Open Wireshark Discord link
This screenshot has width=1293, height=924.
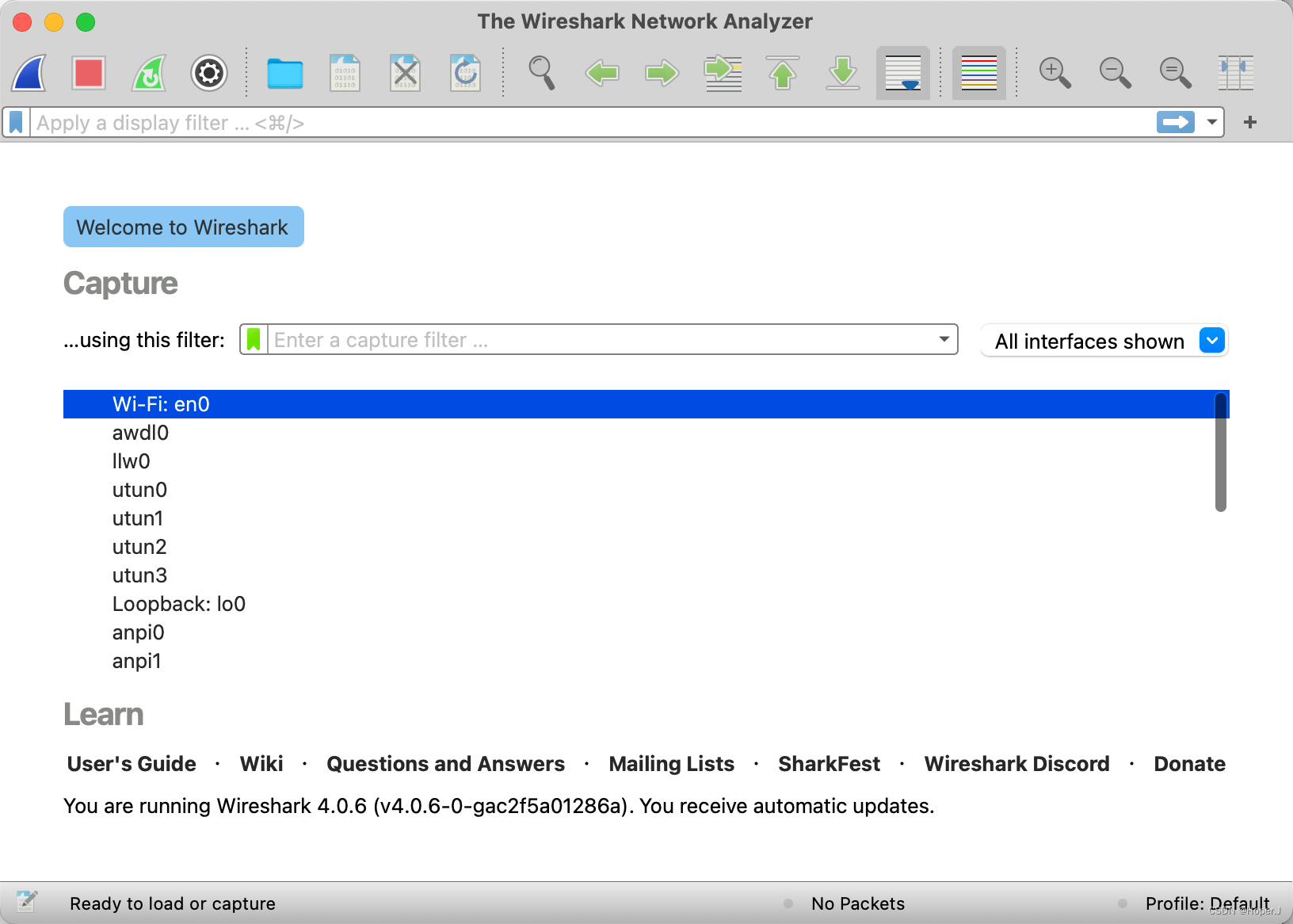click(1017, 764)
